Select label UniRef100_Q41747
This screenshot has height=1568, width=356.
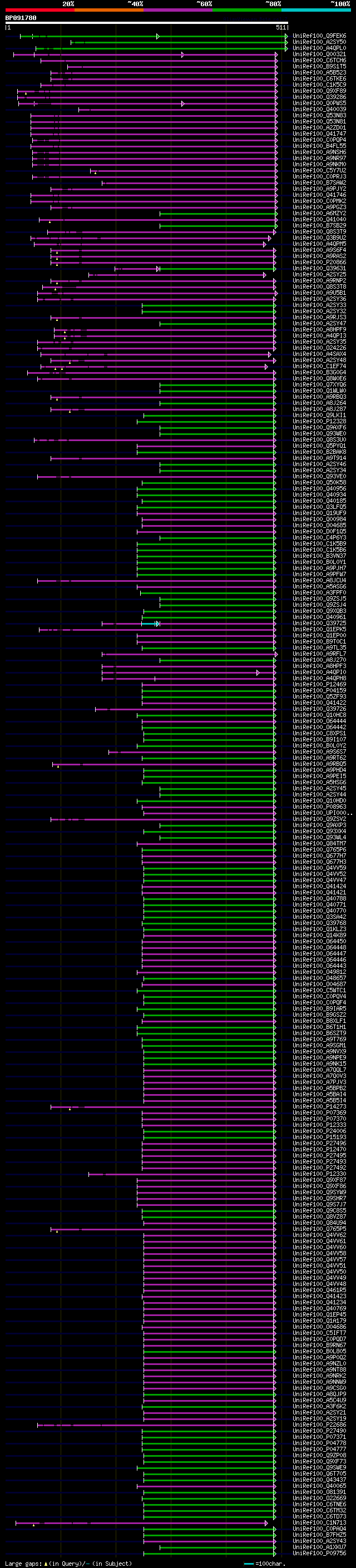click(319, 134)
